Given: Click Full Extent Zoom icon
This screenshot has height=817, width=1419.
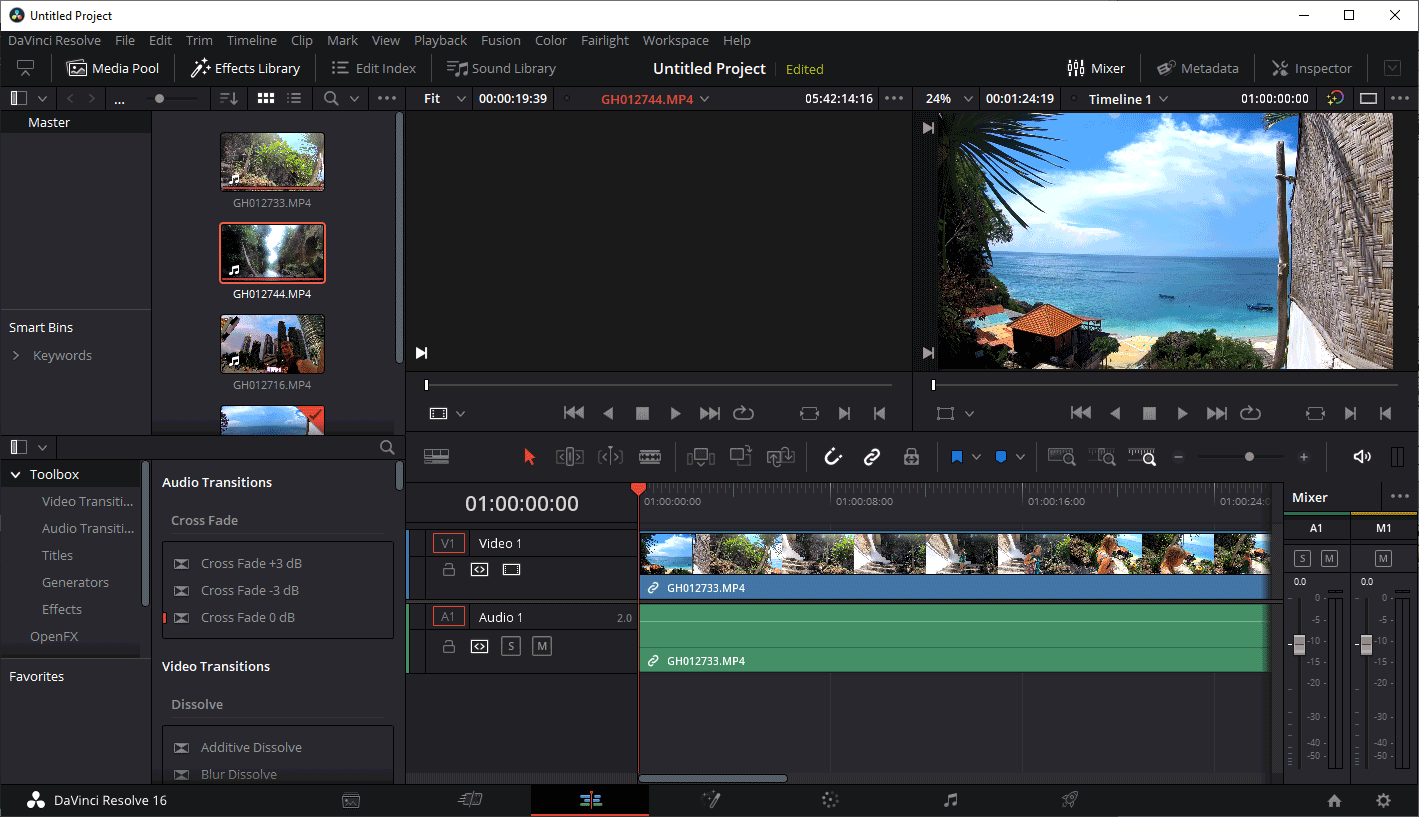Looking at the screenshot, I should (1061, 457).
